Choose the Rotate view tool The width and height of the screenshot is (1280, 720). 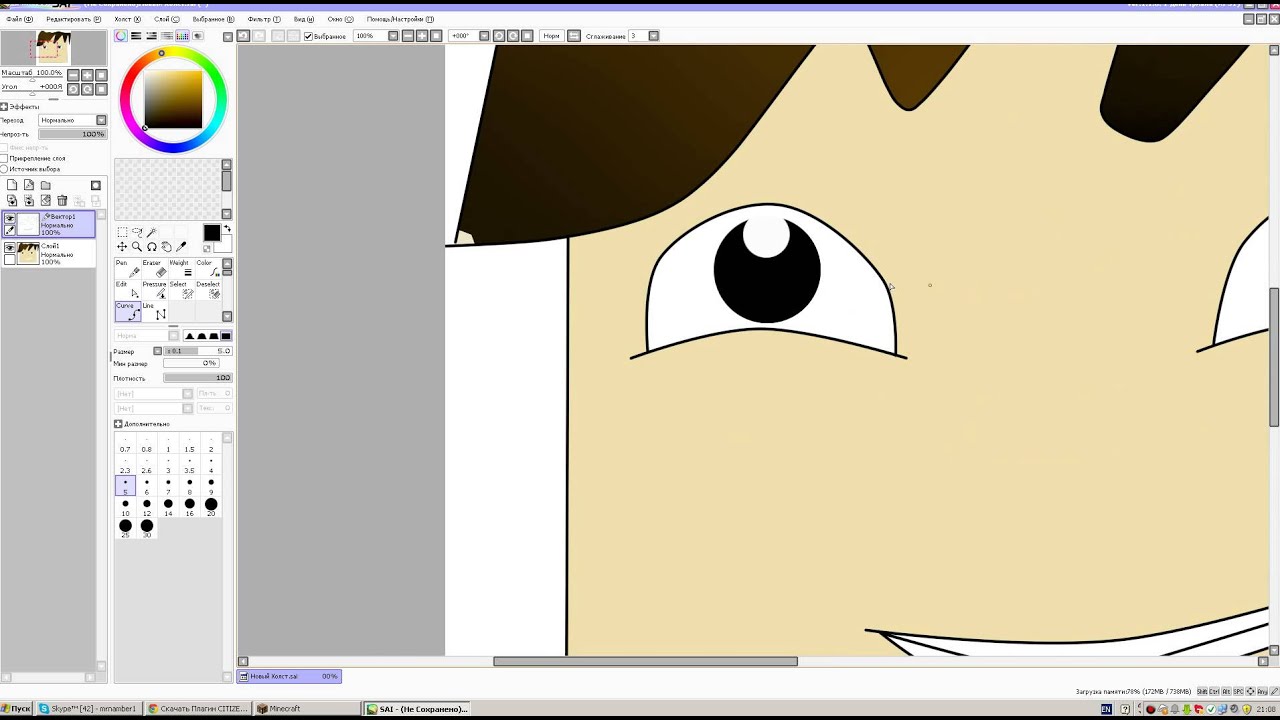pyautogui.click(x=152, y=247)
